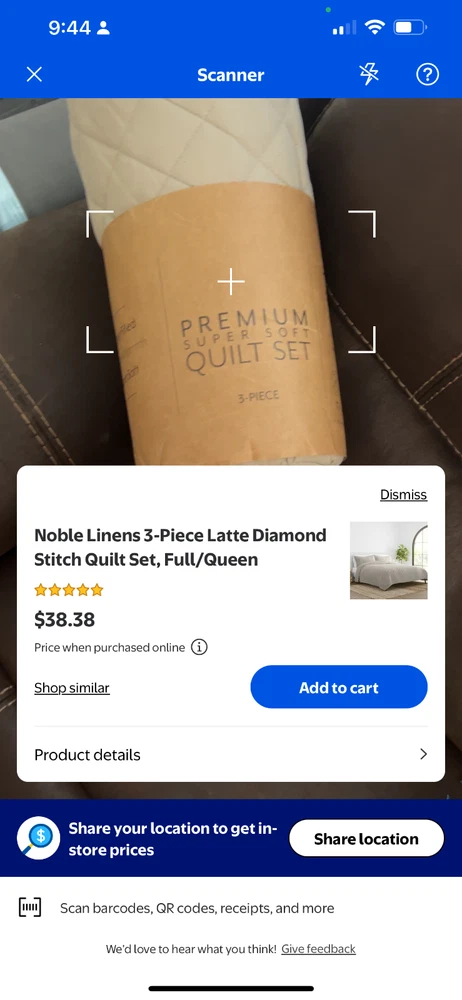
Task: Open the Product details row
Action: click(231, 754)
